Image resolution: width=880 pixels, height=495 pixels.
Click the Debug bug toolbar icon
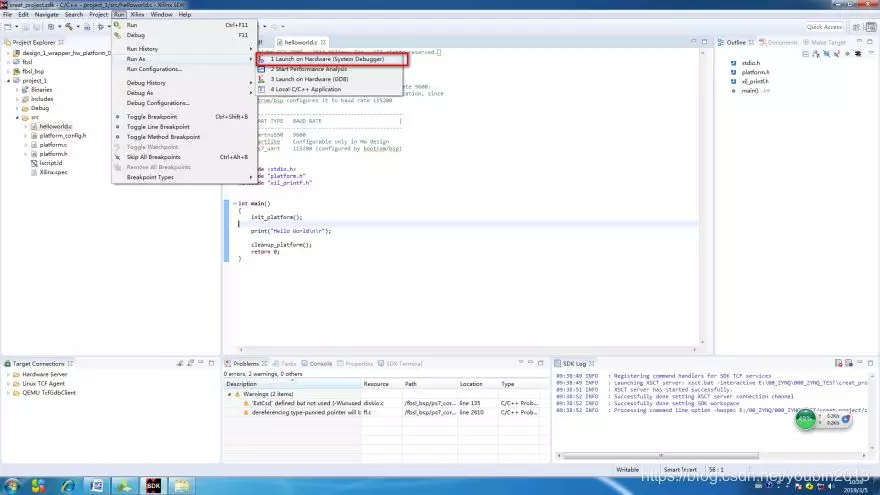click(x=100, y=26)
